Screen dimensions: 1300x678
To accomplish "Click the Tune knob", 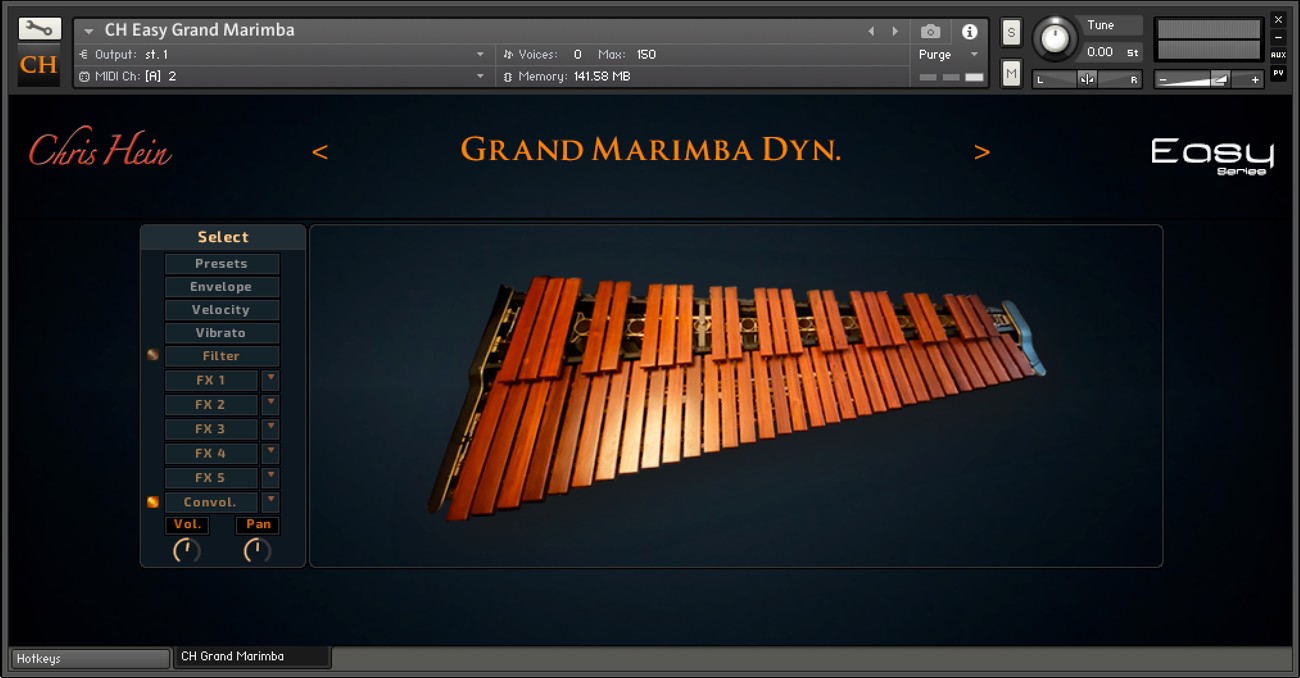I will [x=1054, y=39].
